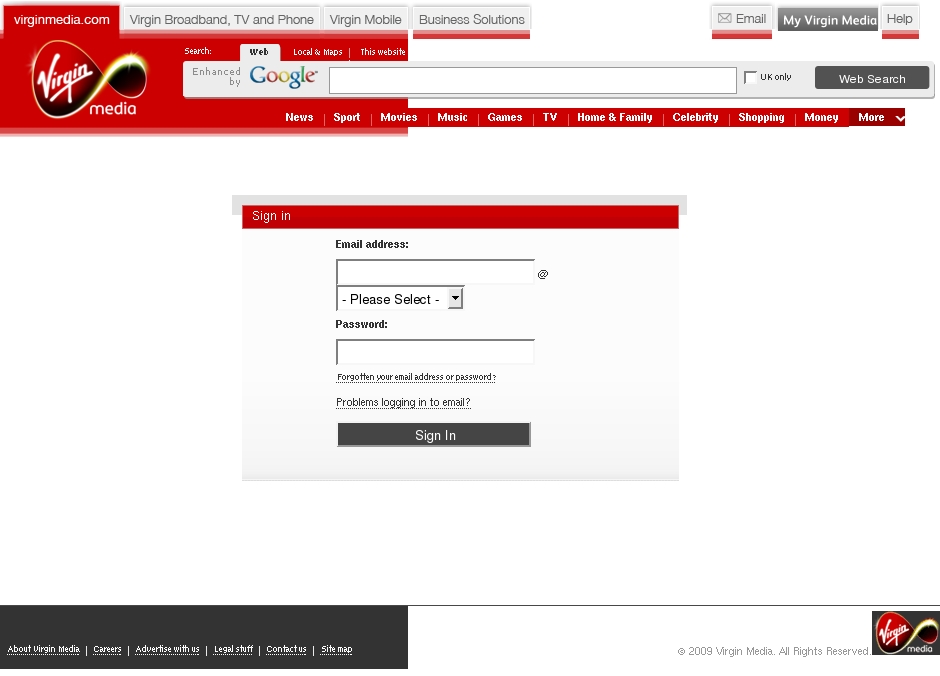Screen dimensions: 940x676
Task: Open the Virgin Mobile tab
Action: [366, 20]
